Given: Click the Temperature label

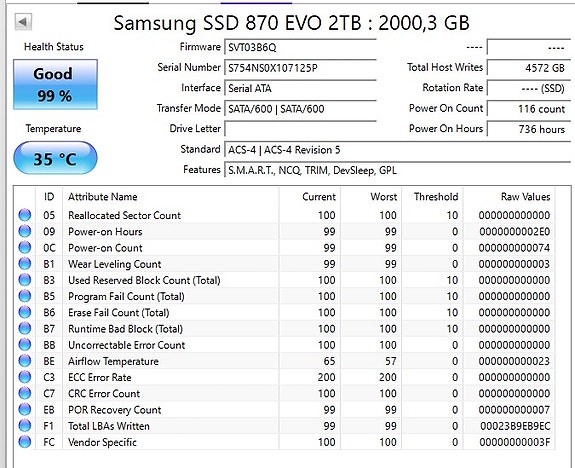Looking at the screenshot, I should (x=54, y=129).
